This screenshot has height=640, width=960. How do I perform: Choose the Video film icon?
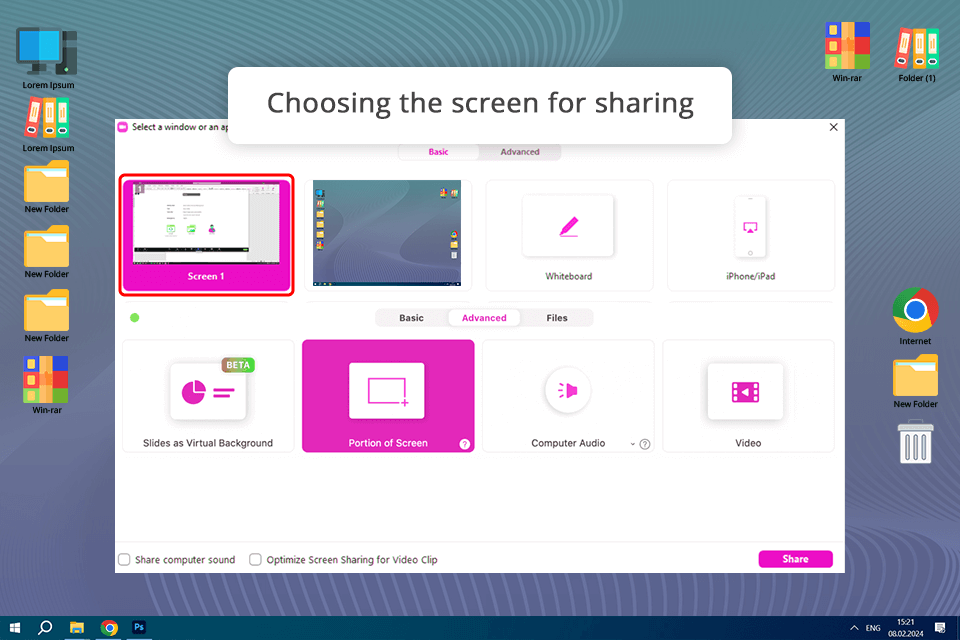pos(745,391)
